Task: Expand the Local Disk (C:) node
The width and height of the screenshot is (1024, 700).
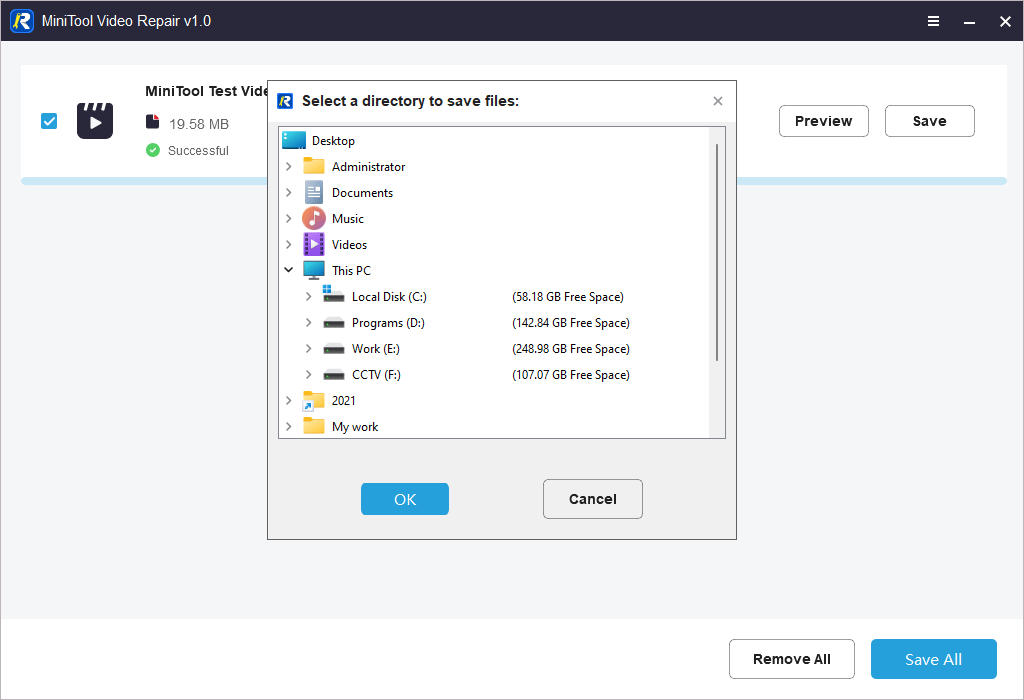Action: point(308,296)
